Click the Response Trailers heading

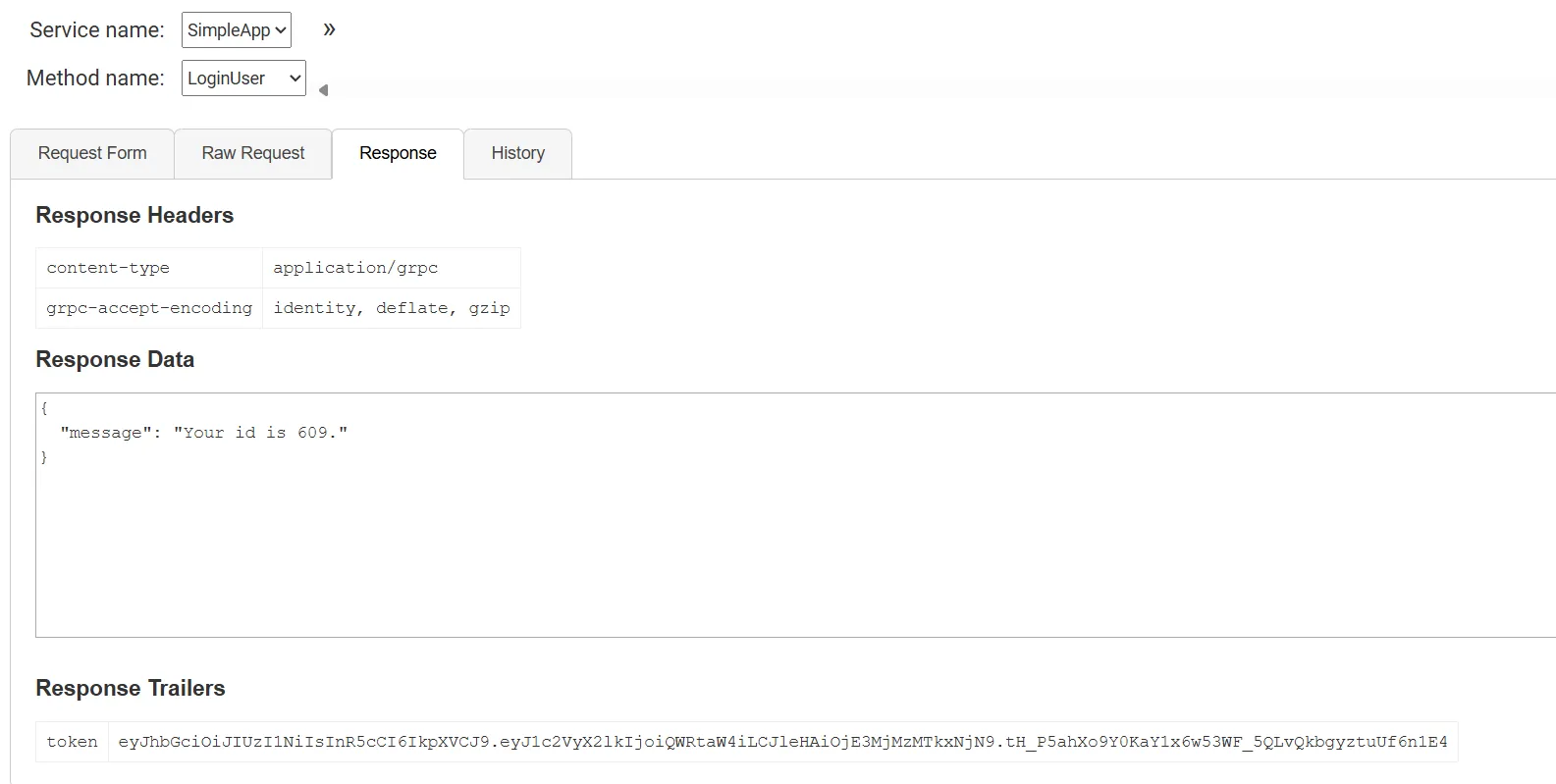(131, 689)
